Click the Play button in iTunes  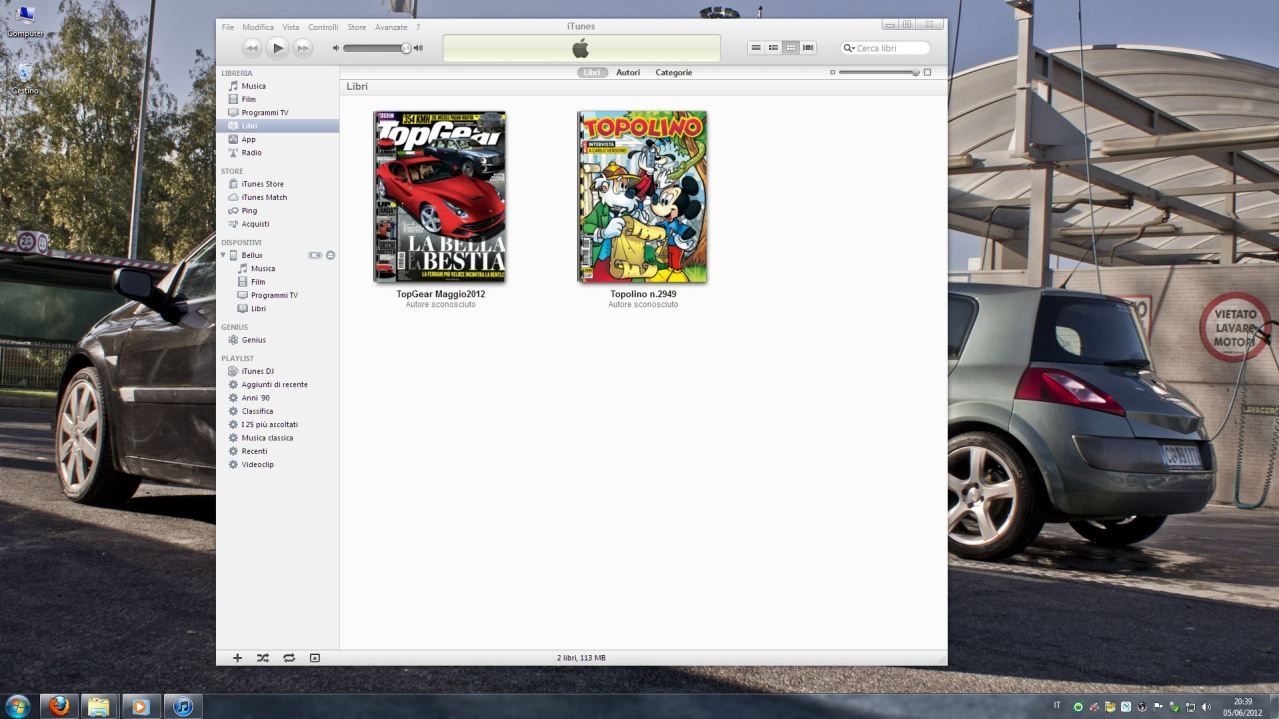[x=278, y=47]
